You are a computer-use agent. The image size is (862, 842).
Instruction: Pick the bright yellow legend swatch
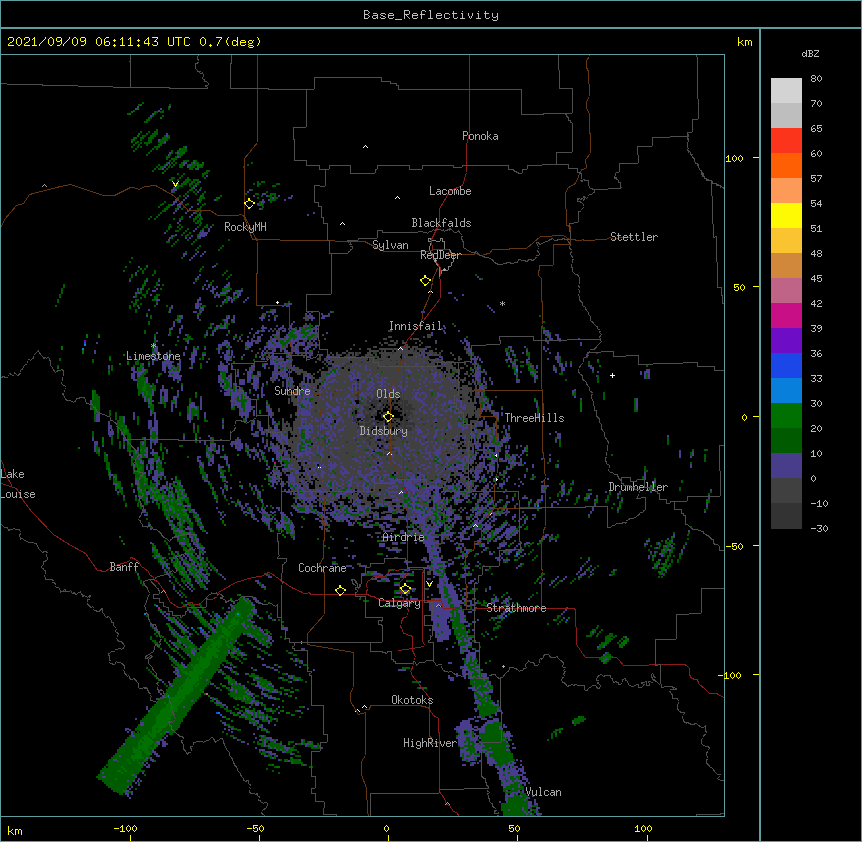786,215
